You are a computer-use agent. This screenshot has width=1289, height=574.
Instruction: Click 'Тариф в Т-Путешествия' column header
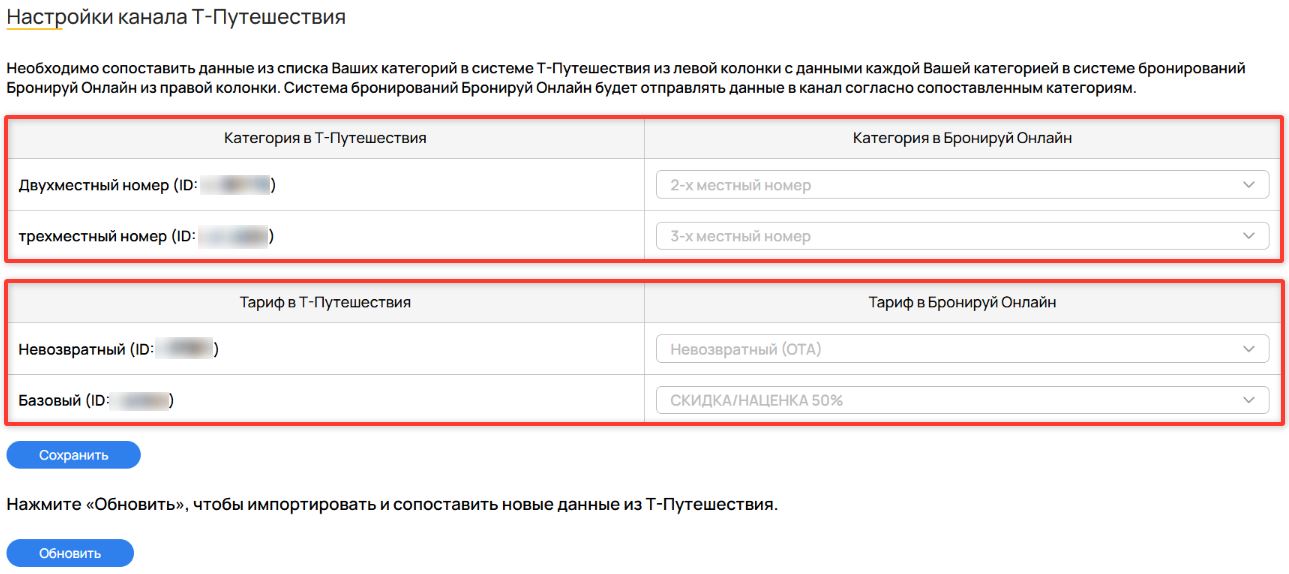click(325, 301)
